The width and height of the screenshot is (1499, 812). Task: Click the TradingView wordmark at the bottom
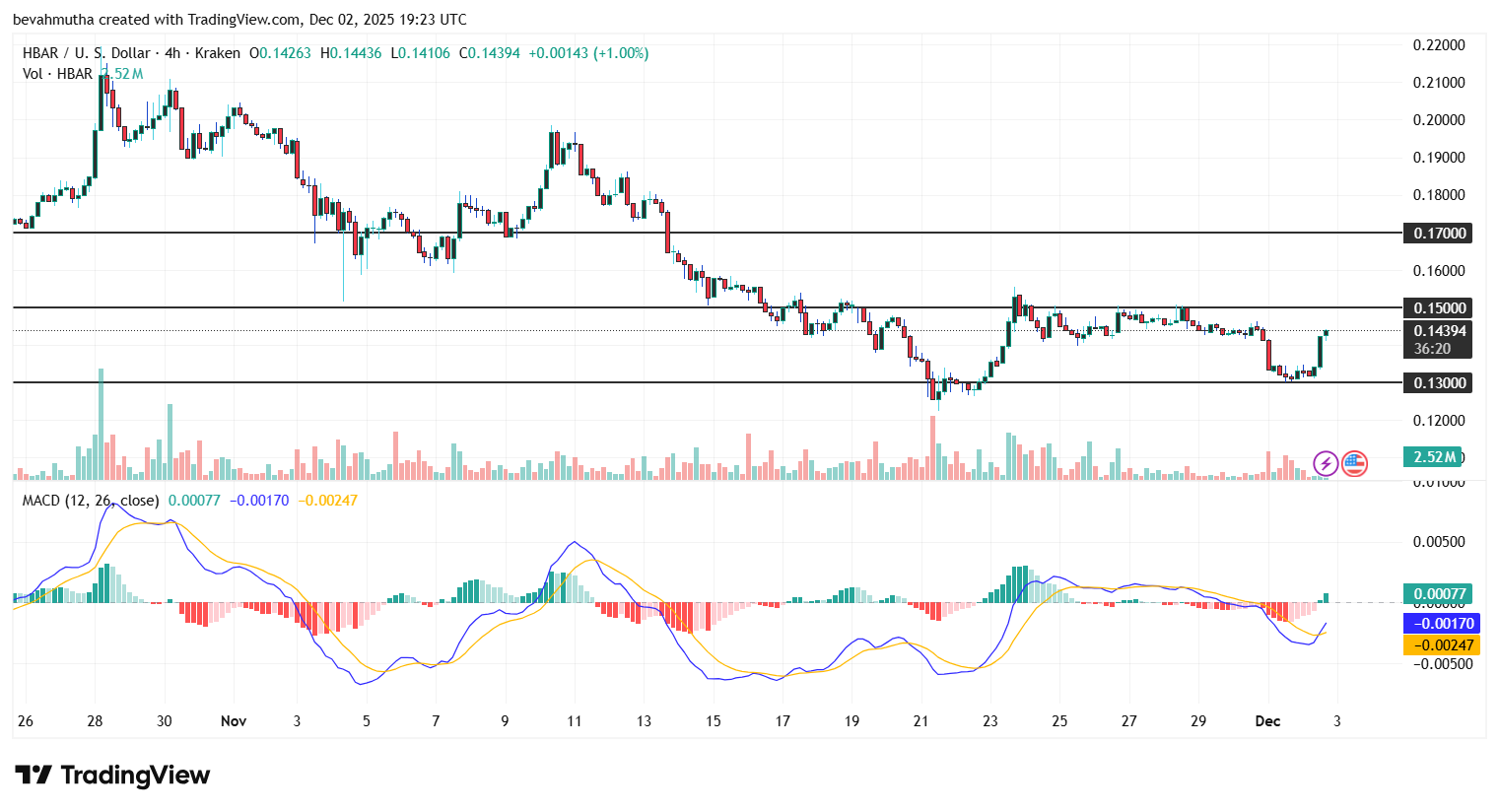[x=135, y=776]
